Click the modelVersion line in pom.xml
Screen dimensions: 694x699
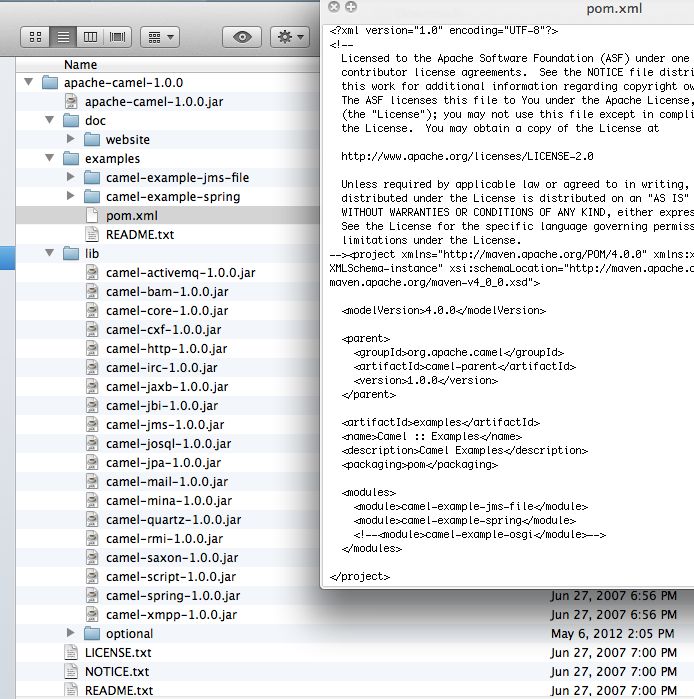pyautogui.click(x=444, y=310)
